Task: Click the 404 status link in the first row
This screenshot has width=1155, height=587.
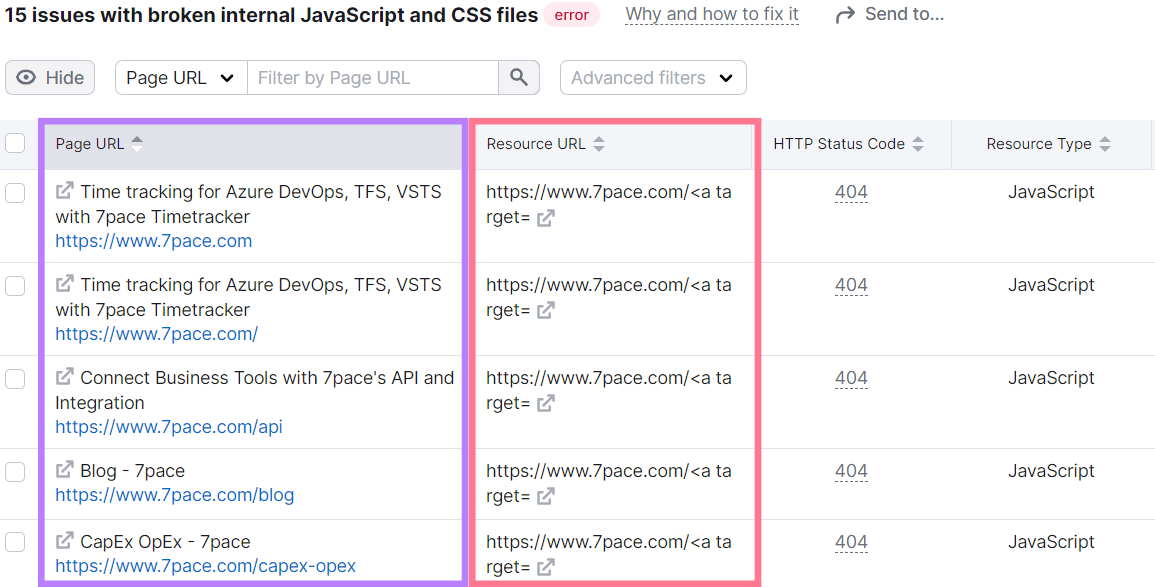Action: (851, 191)
